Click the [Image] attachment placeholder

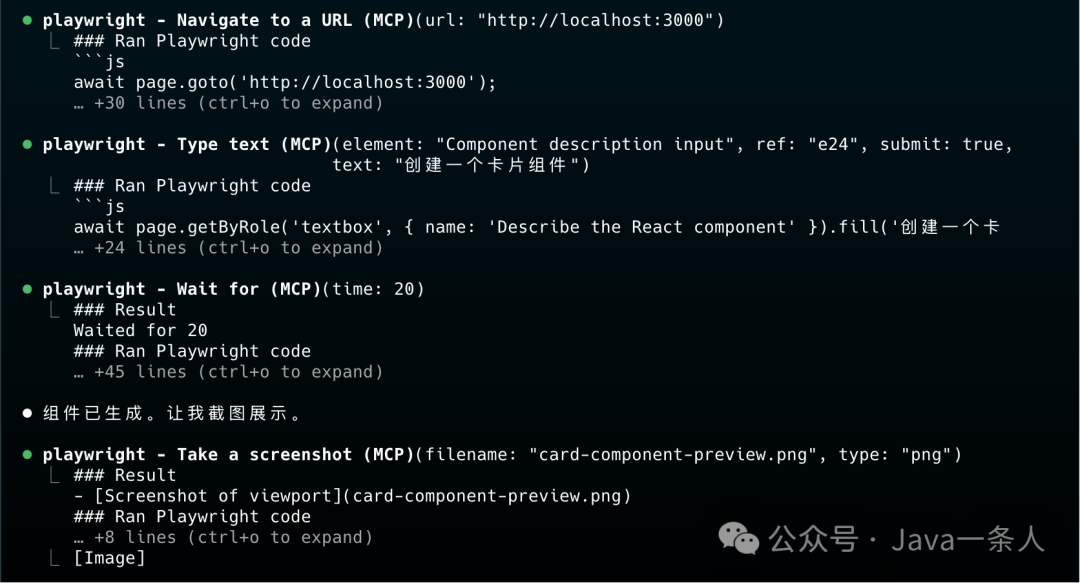pos(109,558)
